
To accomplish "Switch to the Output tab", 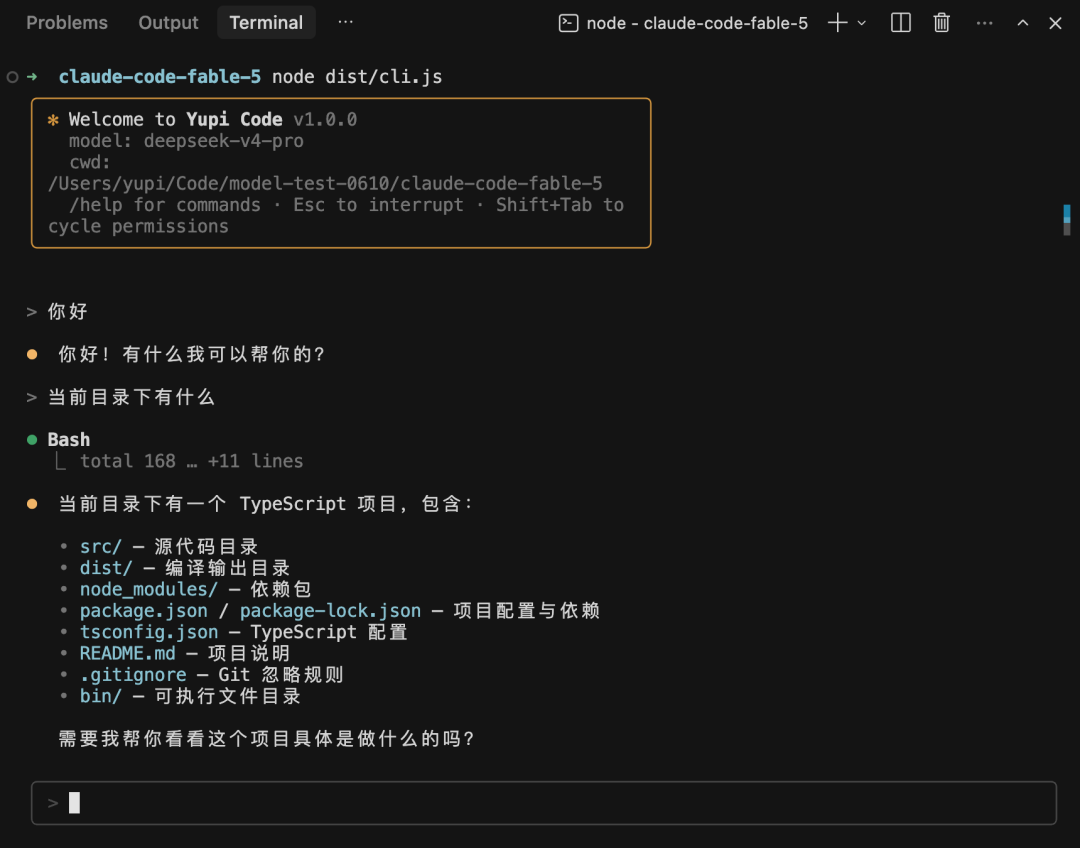I will tap(168, 23).
